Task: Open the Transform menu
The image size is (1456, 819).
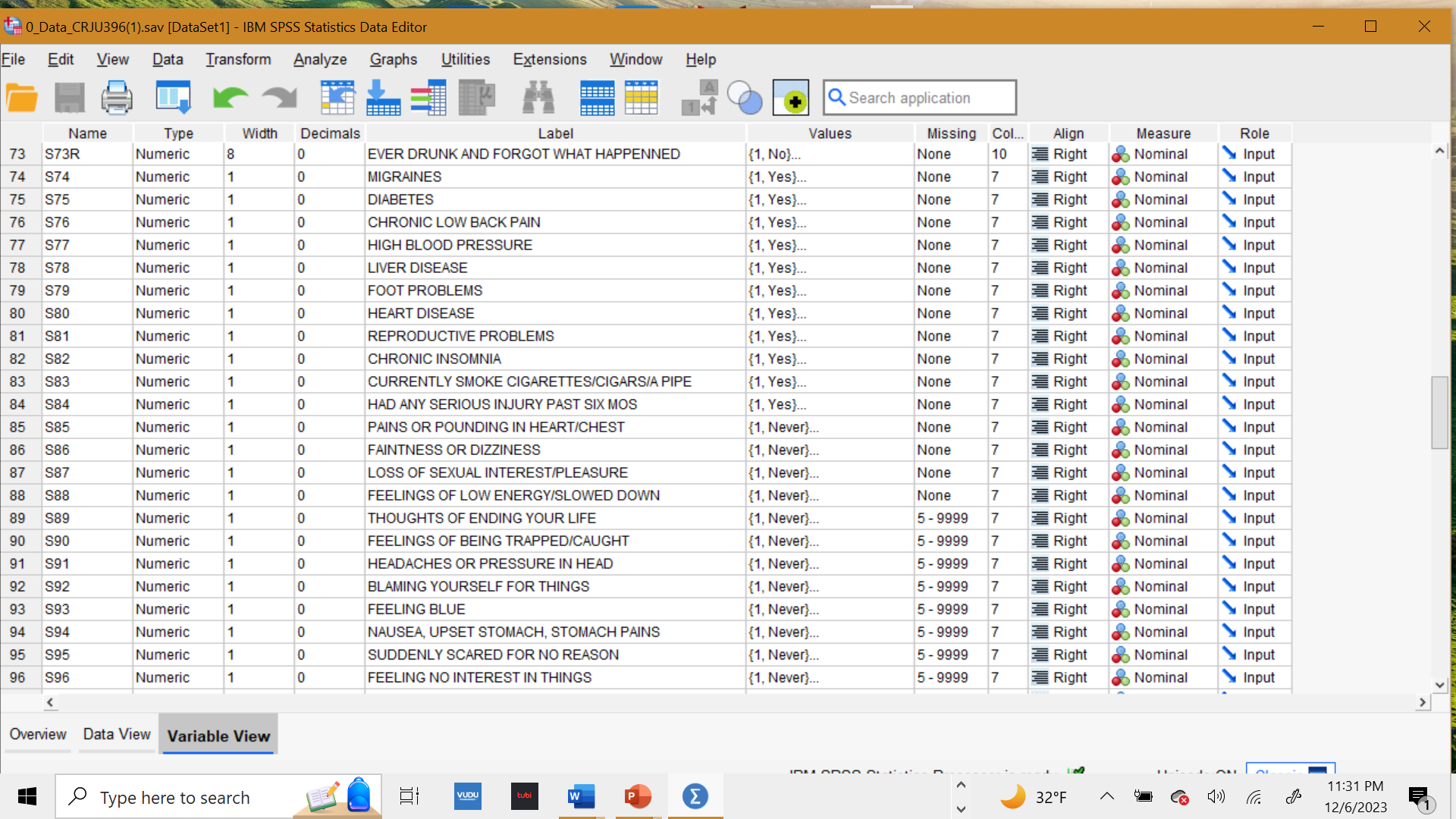Action: (x=238, y=59)
